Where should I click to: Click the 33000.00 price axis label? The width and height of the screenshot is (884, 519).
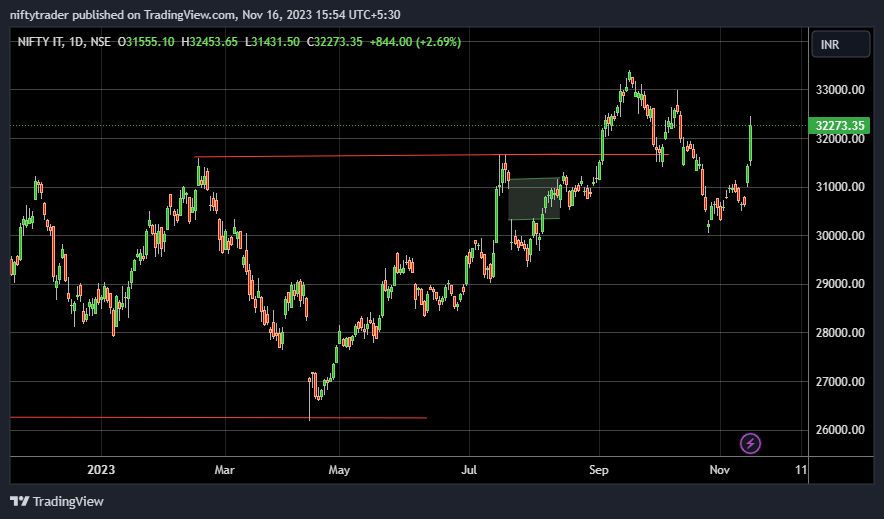point(840,90)
